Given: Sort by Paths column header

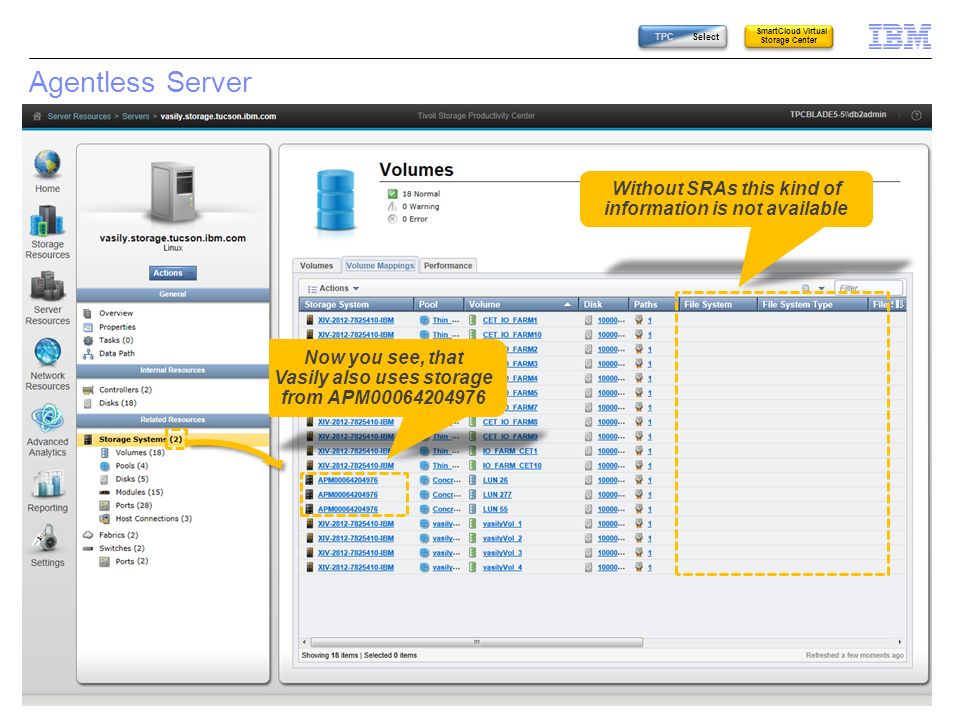Looking at the screenshot, I should pyautogui.click(x=653, y=304).
